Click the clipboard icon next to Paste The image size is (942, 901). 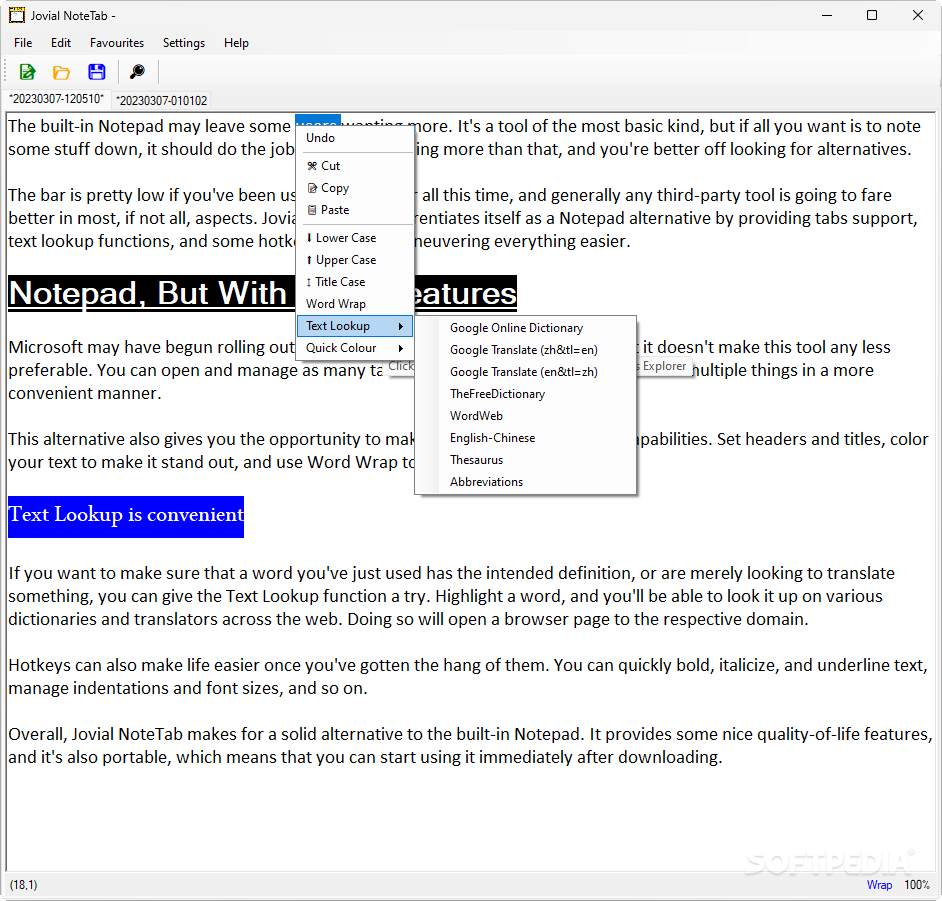(x=312, y=210)
